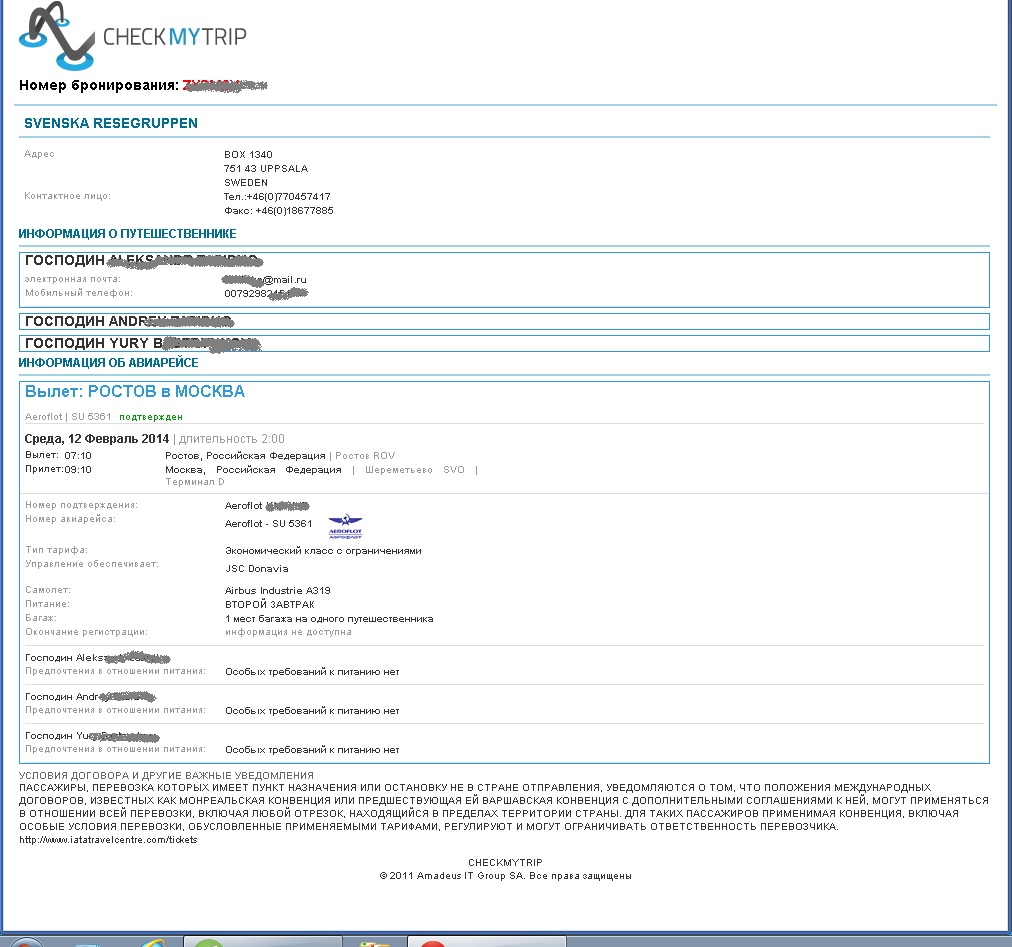Image resolution: width=1012 pixels, height=947 pixels.
Task: Click 'Экономический класс с ограничениями' fare type
Action: (x=323, y=551)
